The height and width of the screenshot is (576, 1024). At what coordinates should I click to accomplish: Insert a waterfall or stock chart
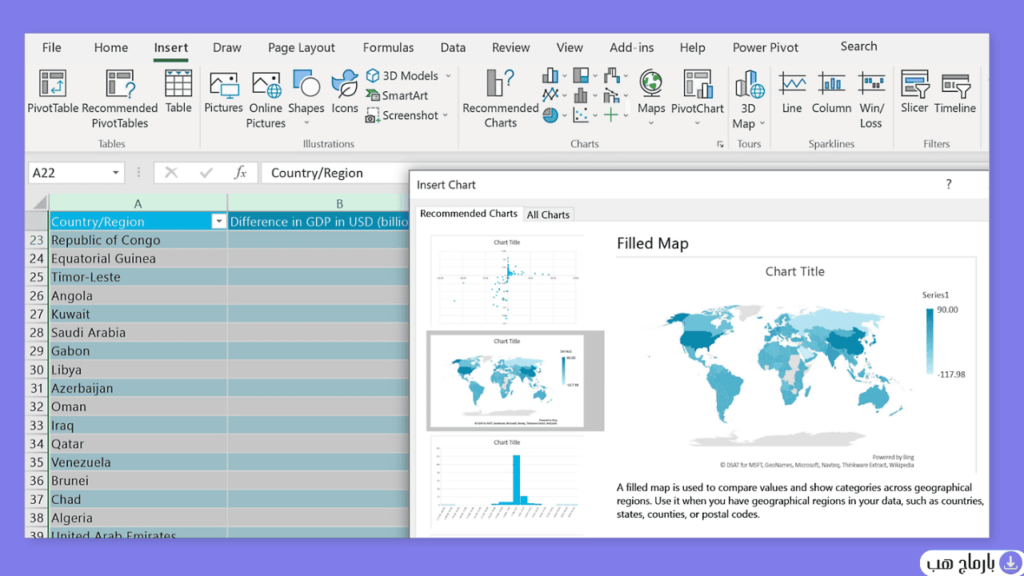click(611, 76)
